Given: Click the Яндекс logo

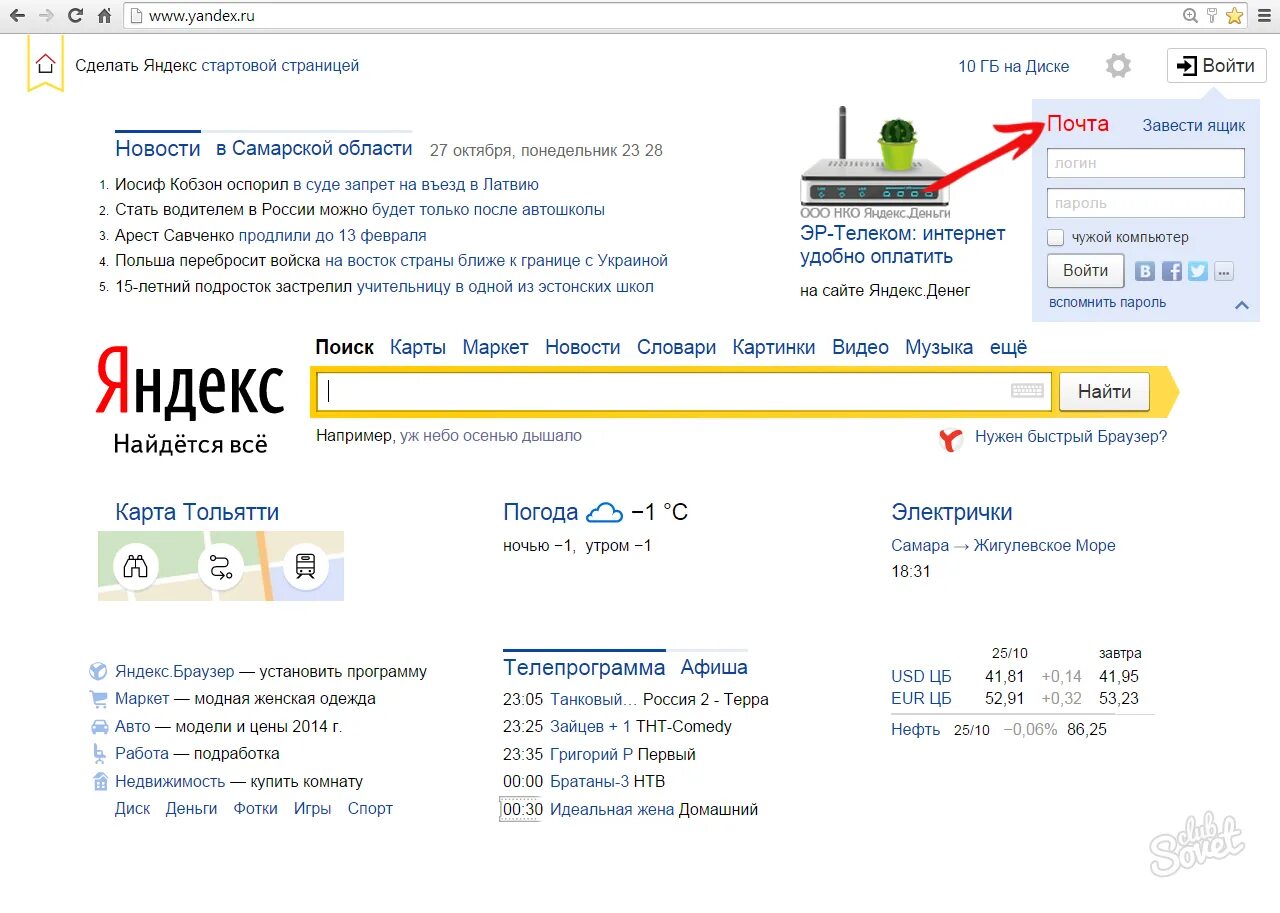Looking at the screenshot, I should [x=190, y=383].
